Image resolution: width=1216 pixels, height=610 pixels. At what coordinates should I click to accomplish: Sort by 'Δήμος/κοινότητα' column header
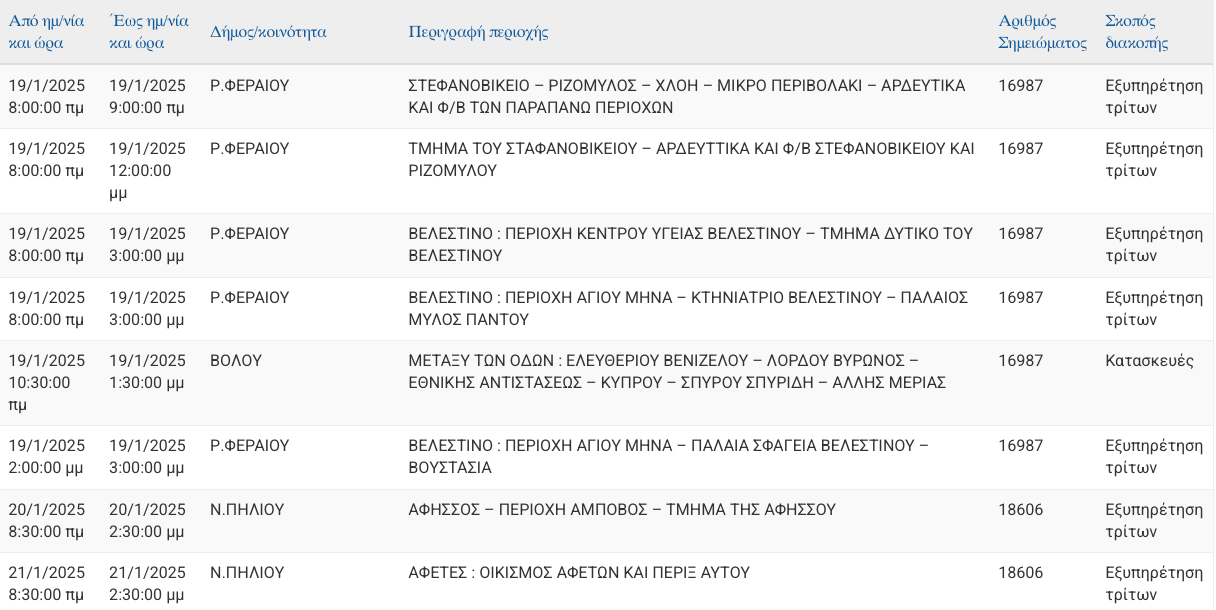[x=268, y=32]
